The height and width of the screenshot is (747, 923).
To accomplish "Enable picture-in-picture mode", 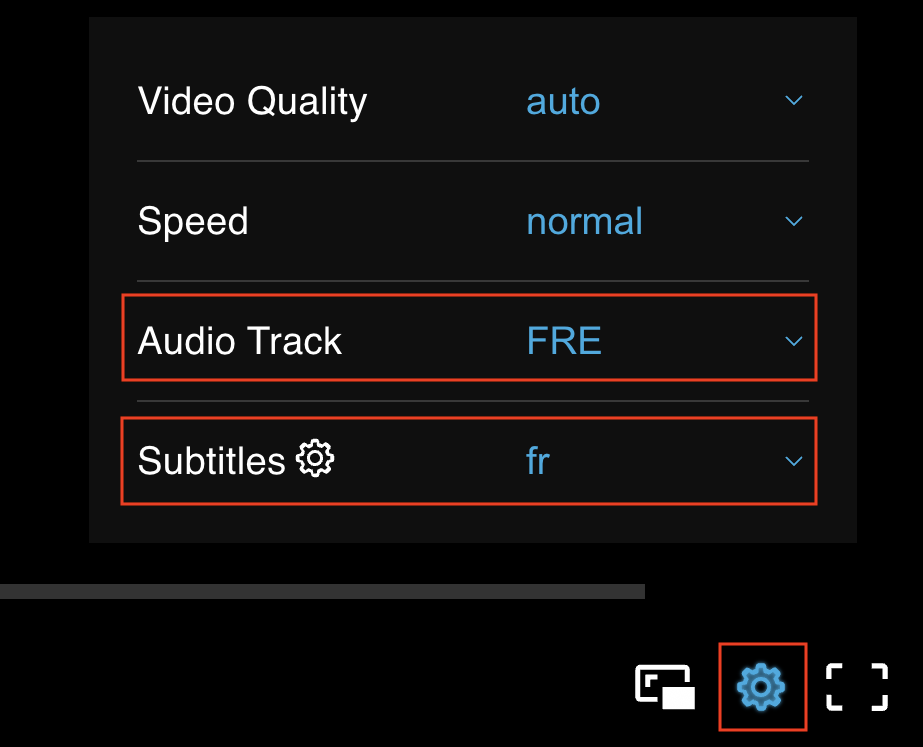I will (666, 686).
